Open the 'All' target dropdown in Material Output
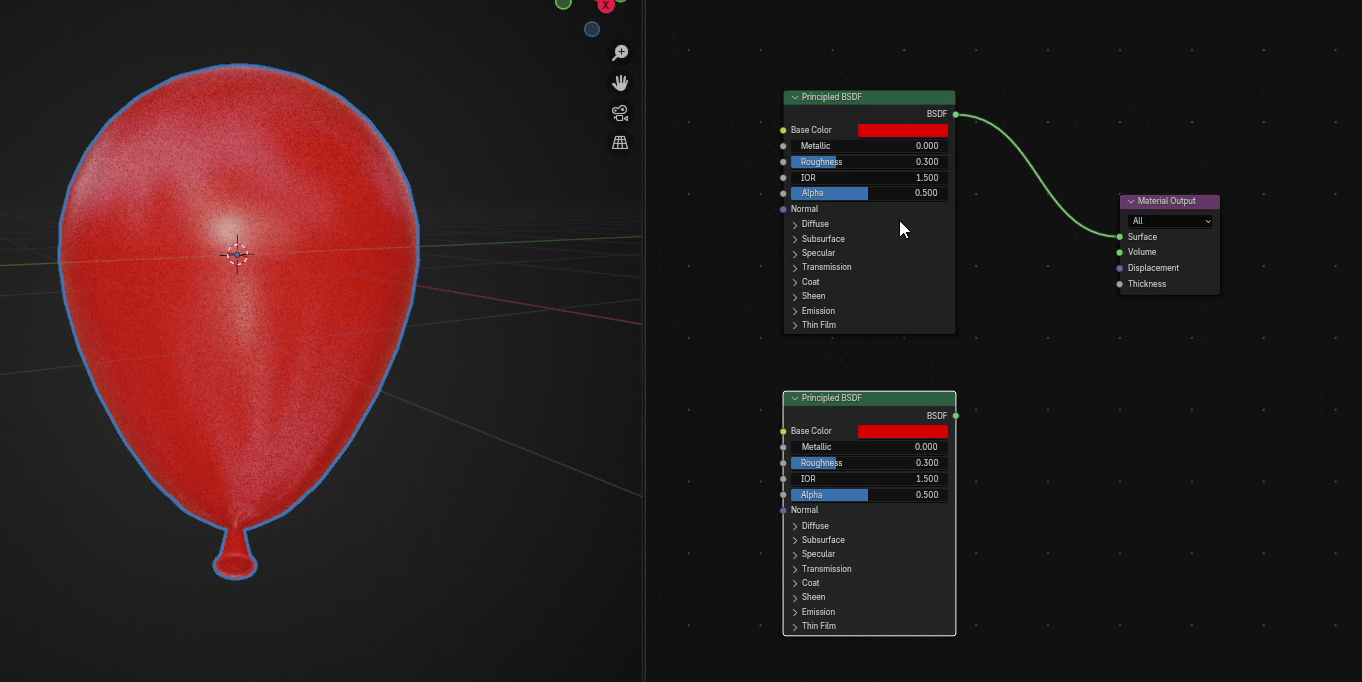 1169,221
